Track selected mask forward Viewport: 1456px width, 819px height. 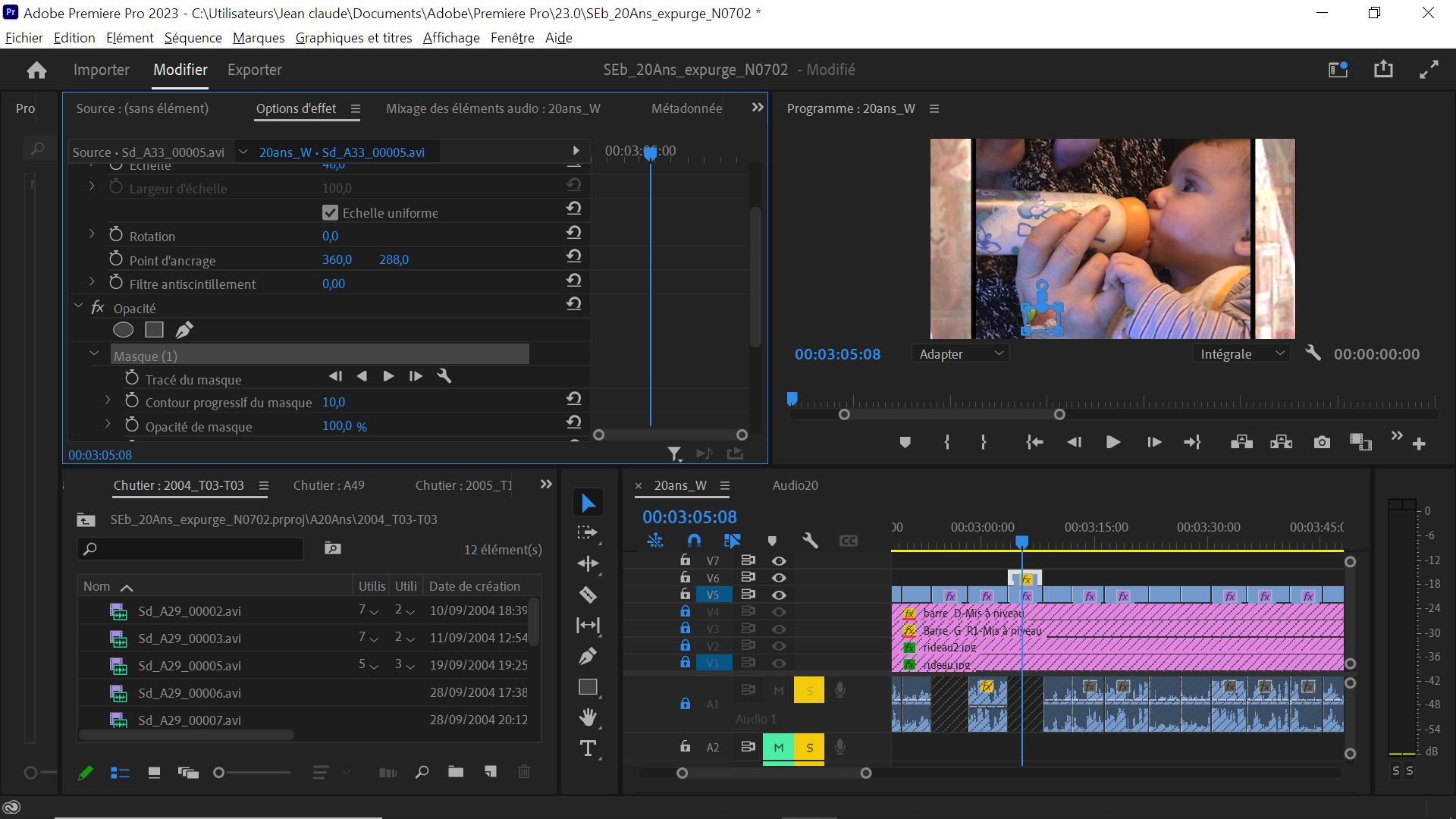click(388, 376)
